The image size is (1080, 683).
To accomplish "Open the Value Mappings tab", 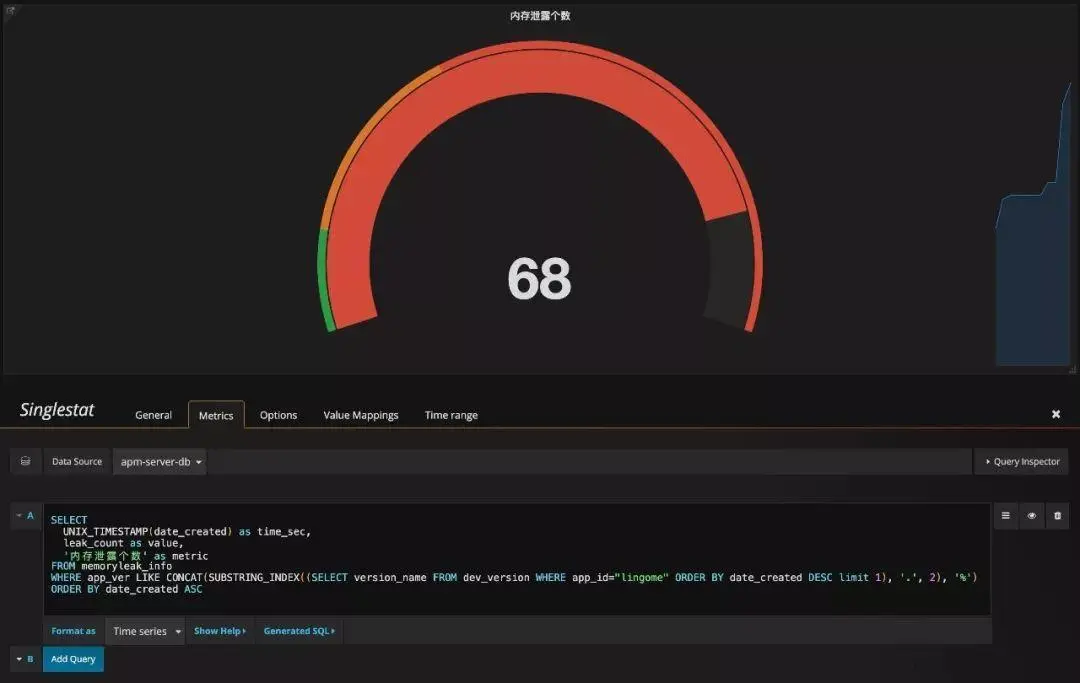I will tap(361, 415).
